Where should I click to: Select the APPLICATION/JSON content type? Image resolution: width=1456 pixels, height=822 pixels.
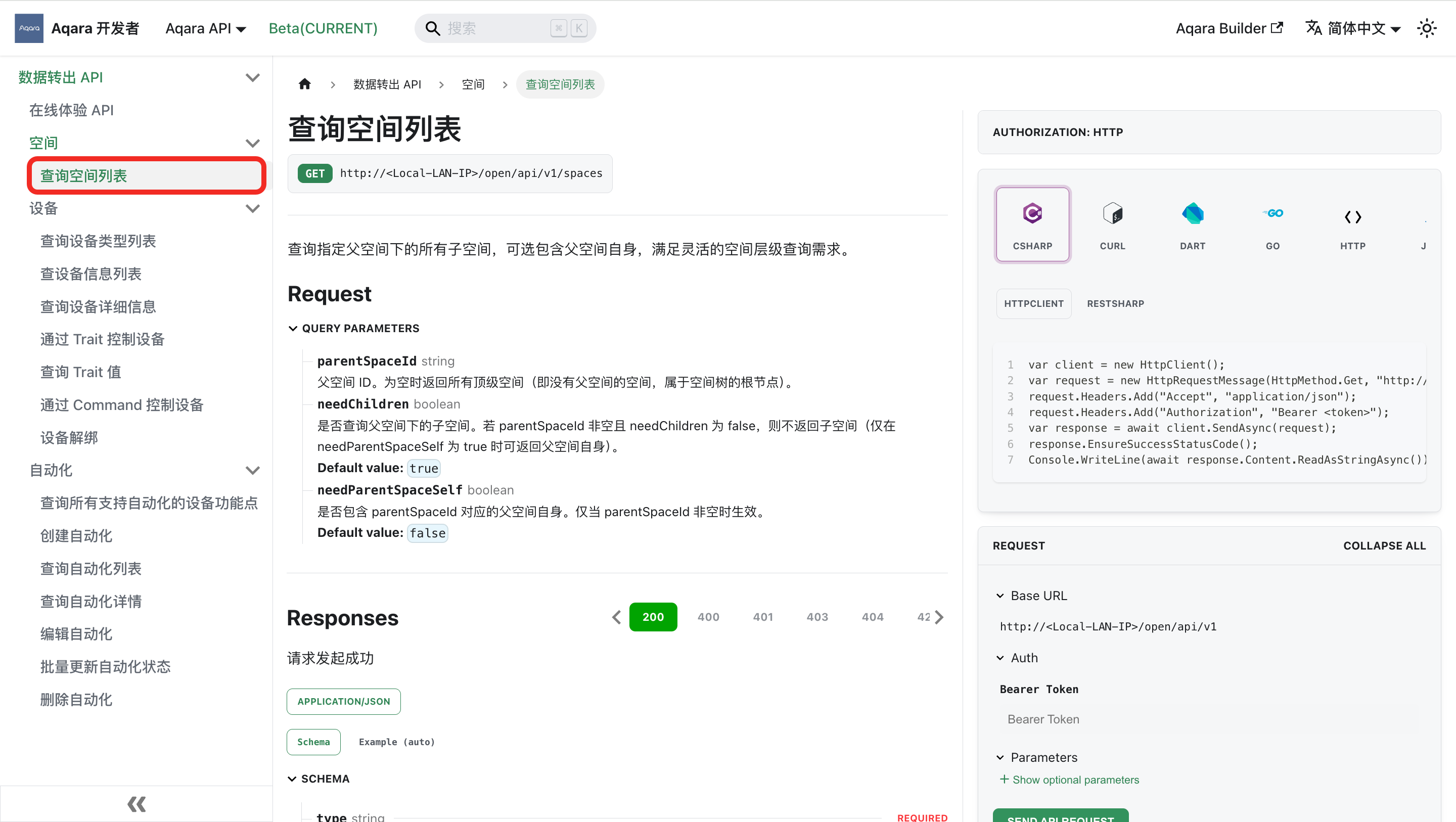[343, 702]
